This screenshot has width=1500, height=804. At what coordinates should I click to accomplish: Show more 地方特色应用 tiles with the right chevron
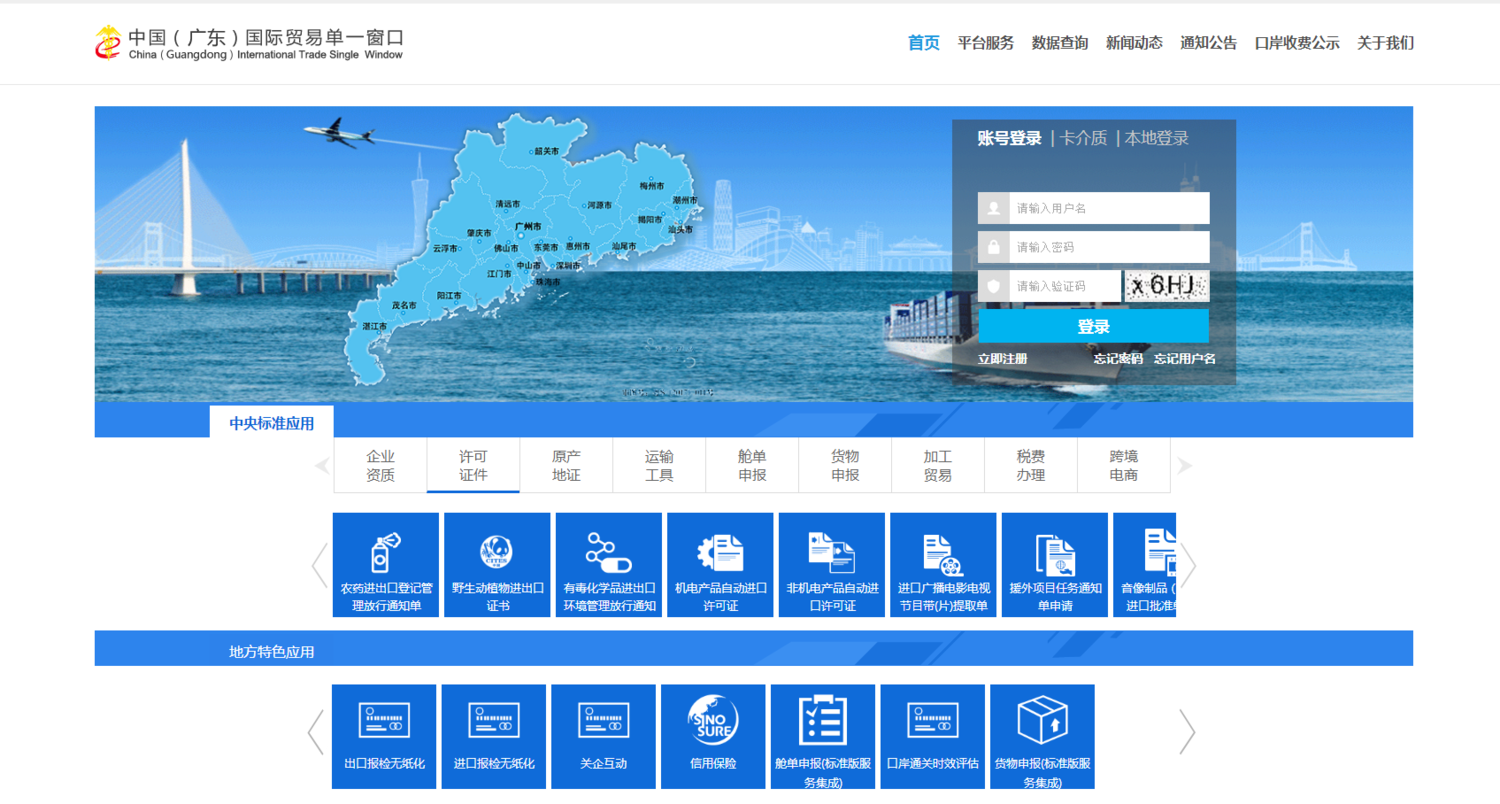click(1187, 732)
